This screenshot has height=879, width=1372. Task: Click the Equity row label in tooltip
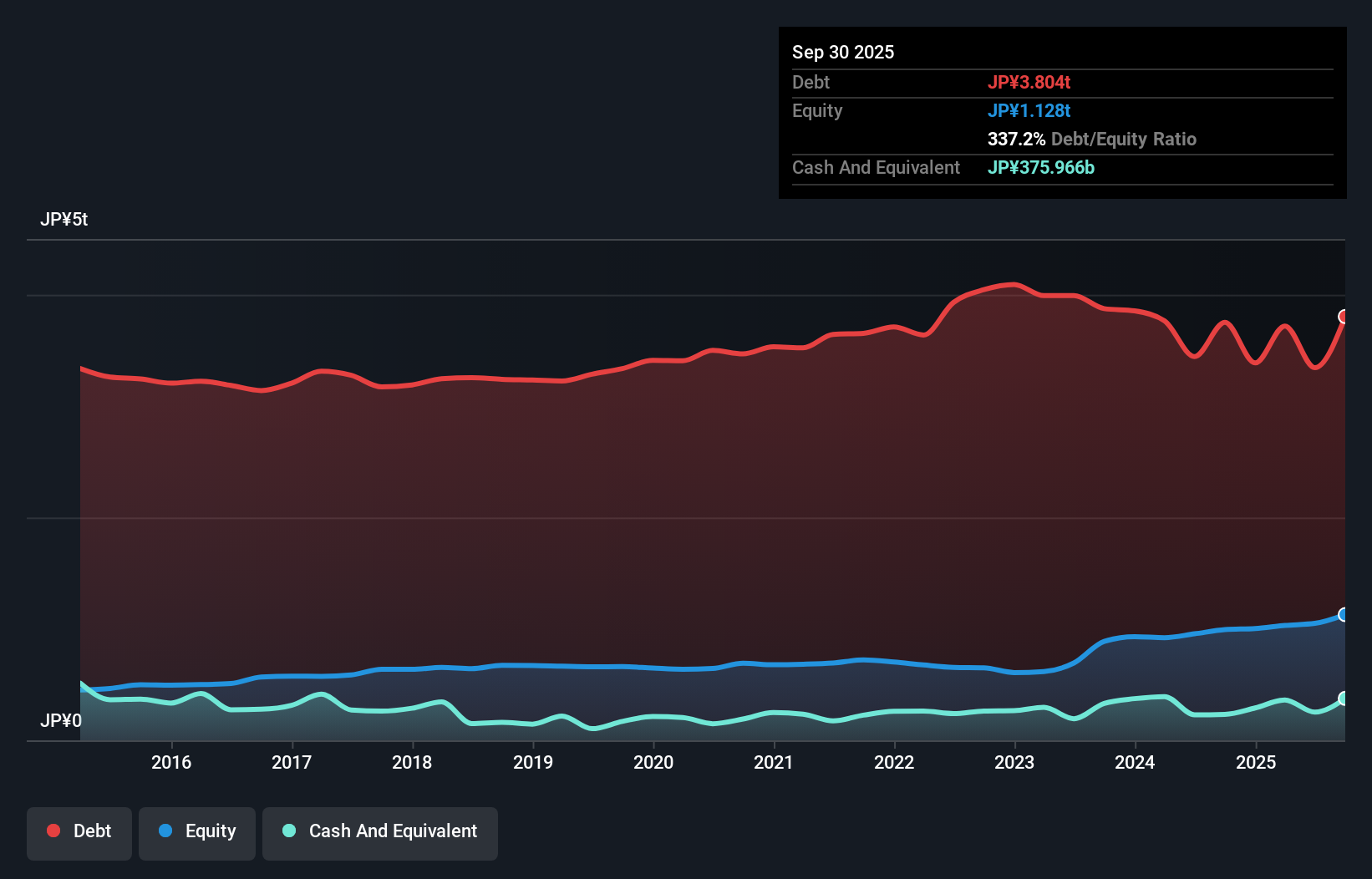coord(817,110)
